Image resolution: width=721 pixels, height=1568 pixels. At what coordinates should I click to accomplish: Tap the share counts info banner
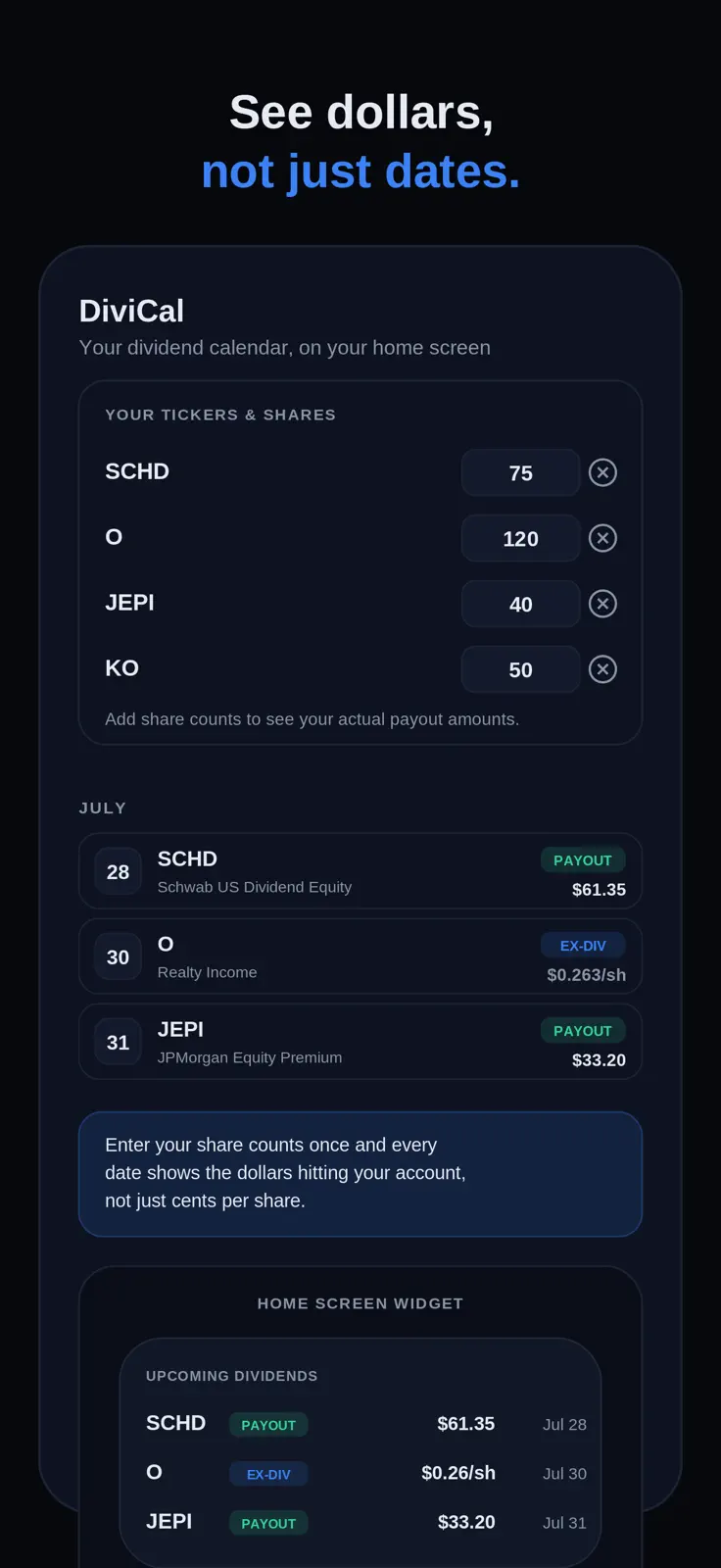(360, 1174)
